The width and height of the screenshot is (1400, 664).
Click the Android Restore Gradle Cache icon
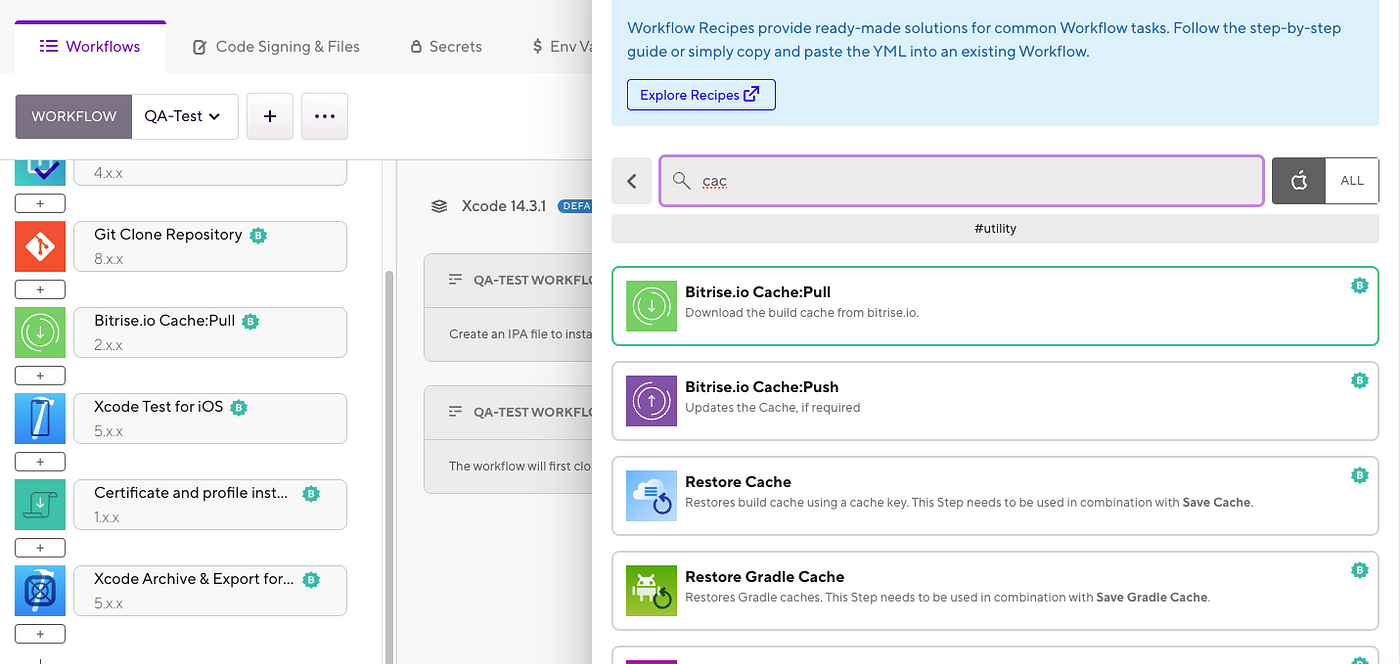pos(651,591)
